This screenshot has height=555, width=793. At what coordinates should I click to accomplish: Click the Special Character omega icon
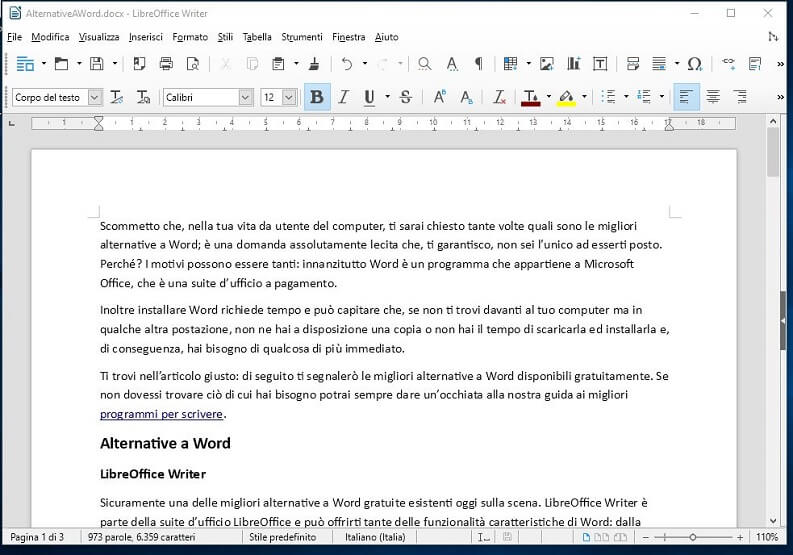695,64
